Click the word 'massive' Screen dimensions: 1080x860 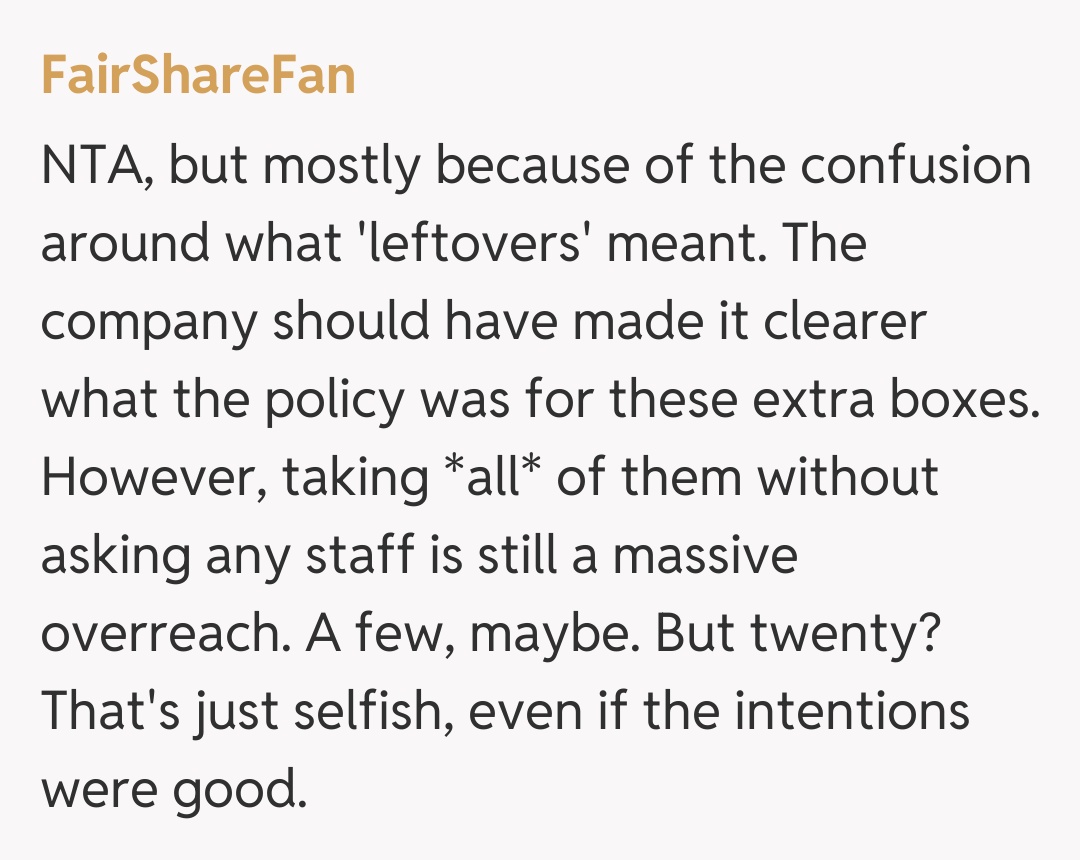(x=705, y=555)
